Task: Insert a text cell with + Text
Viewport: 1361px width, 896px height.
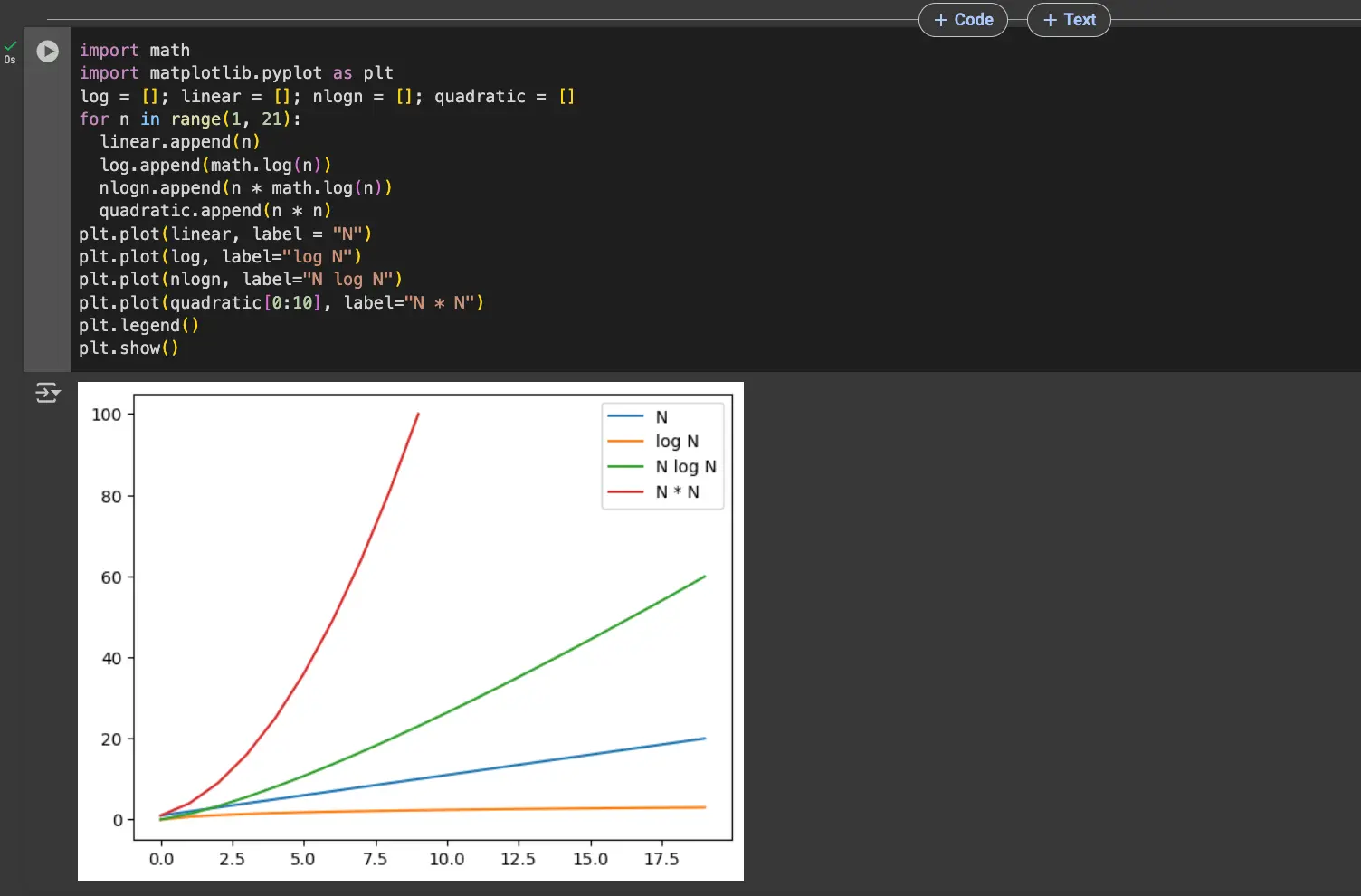Action: click(1069, 20)
